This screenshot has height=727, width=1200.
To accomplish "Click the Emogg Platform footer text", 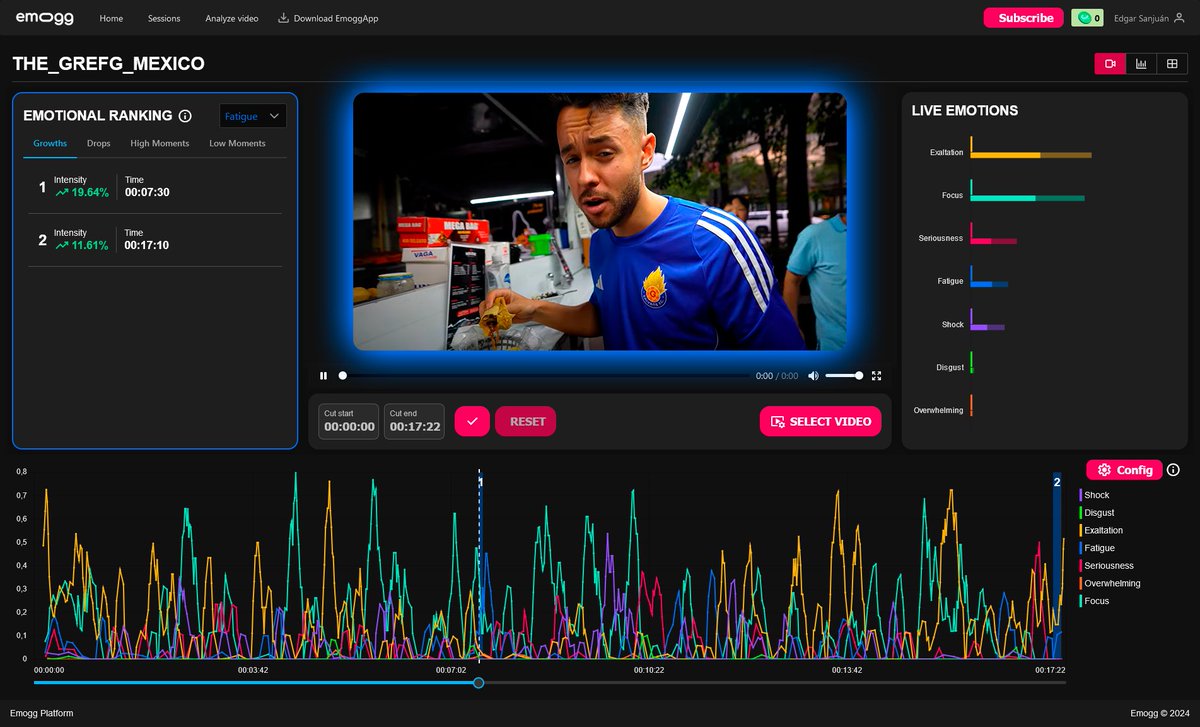I will tap(43, 713).
